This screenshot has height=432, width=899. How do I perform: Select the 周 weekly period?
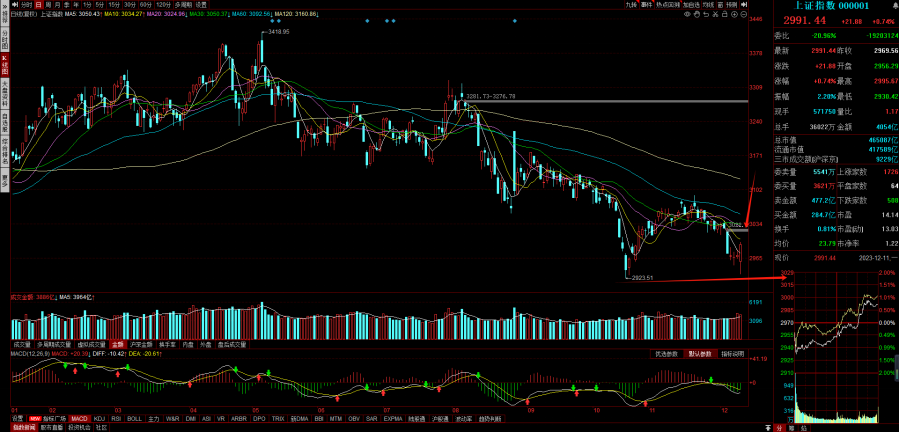[x=48, y=5]
